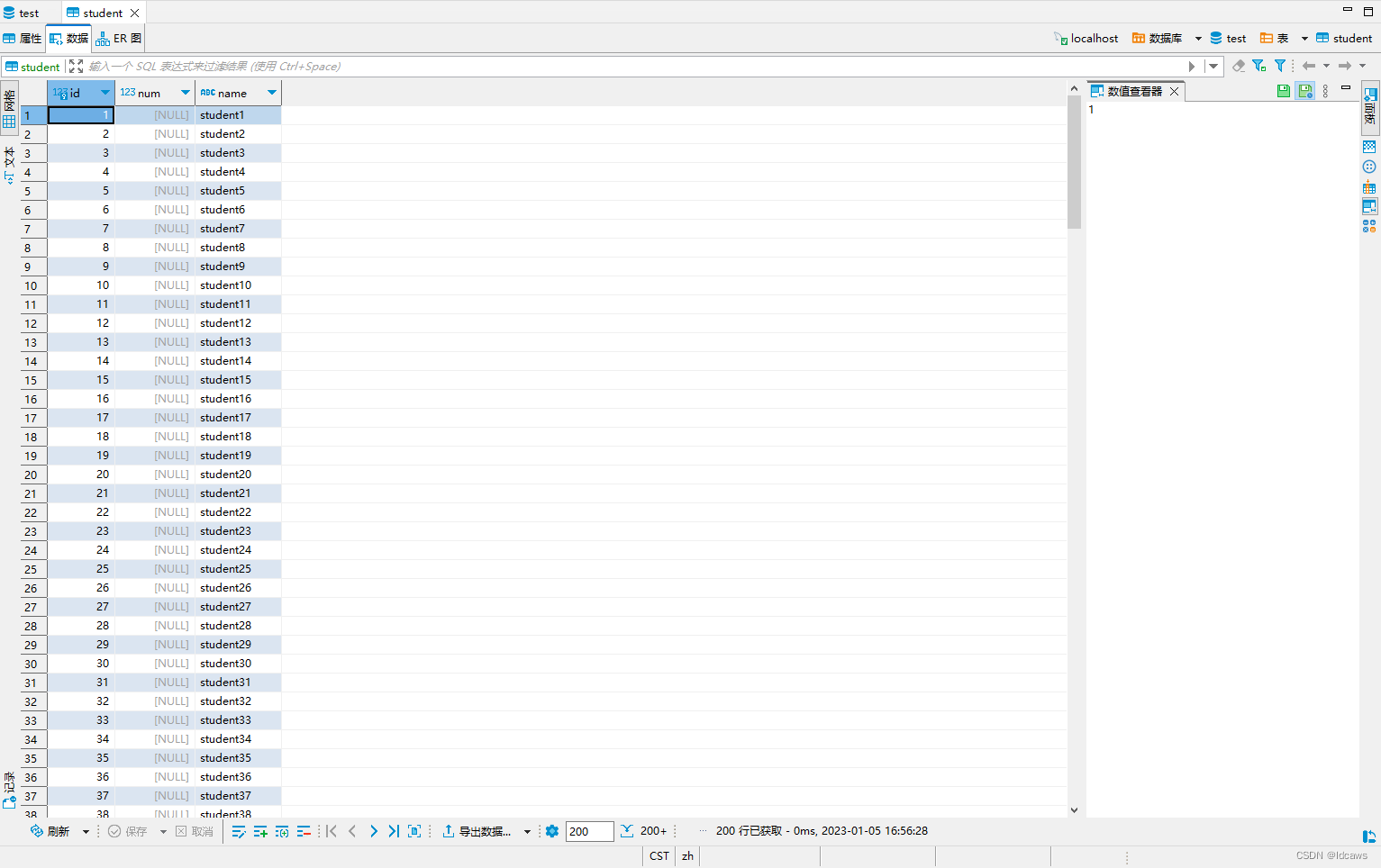Click the circular metadata icon in right sidebar
The image size is (1381, 868).
1369,167
